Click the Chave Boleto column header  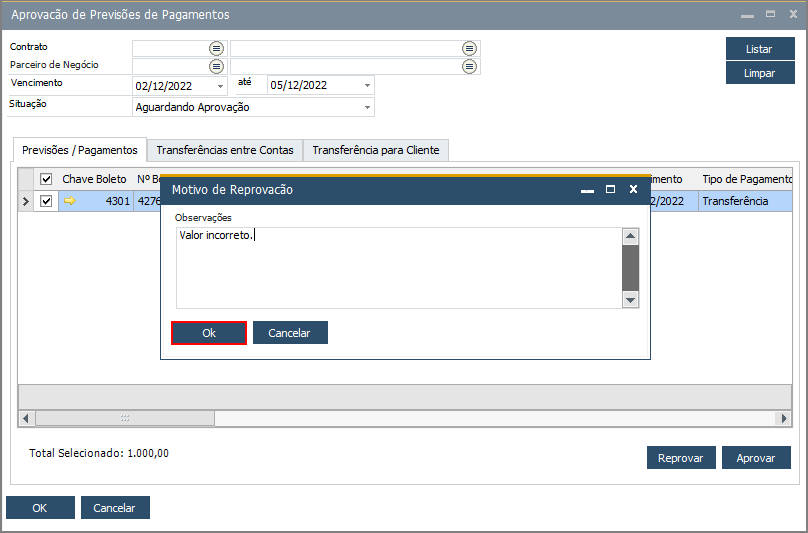[x=94, y=179]
